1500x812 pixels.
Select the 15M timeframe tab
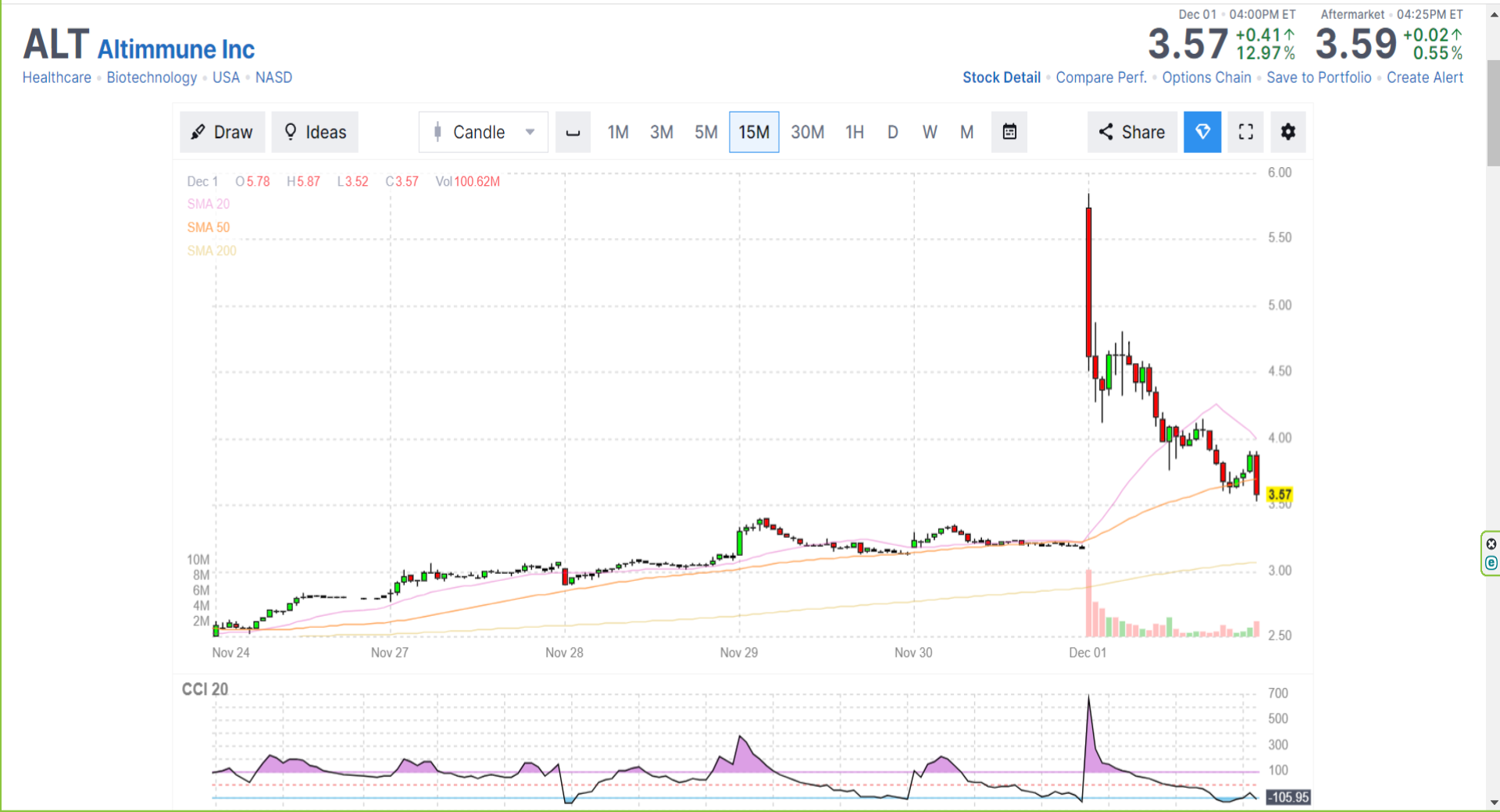pos(754,132)
